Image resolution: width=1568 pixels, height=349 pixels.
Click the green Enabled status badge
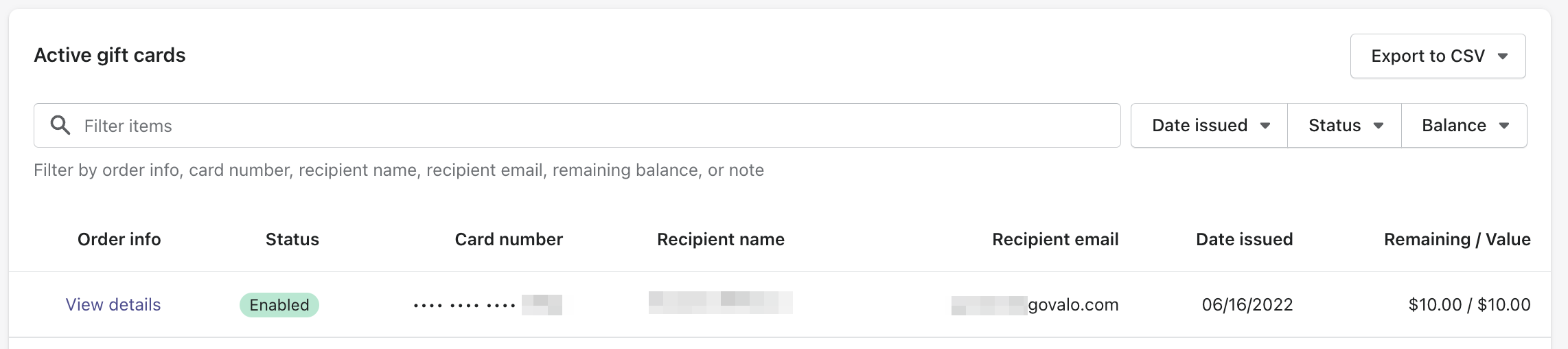279,304
